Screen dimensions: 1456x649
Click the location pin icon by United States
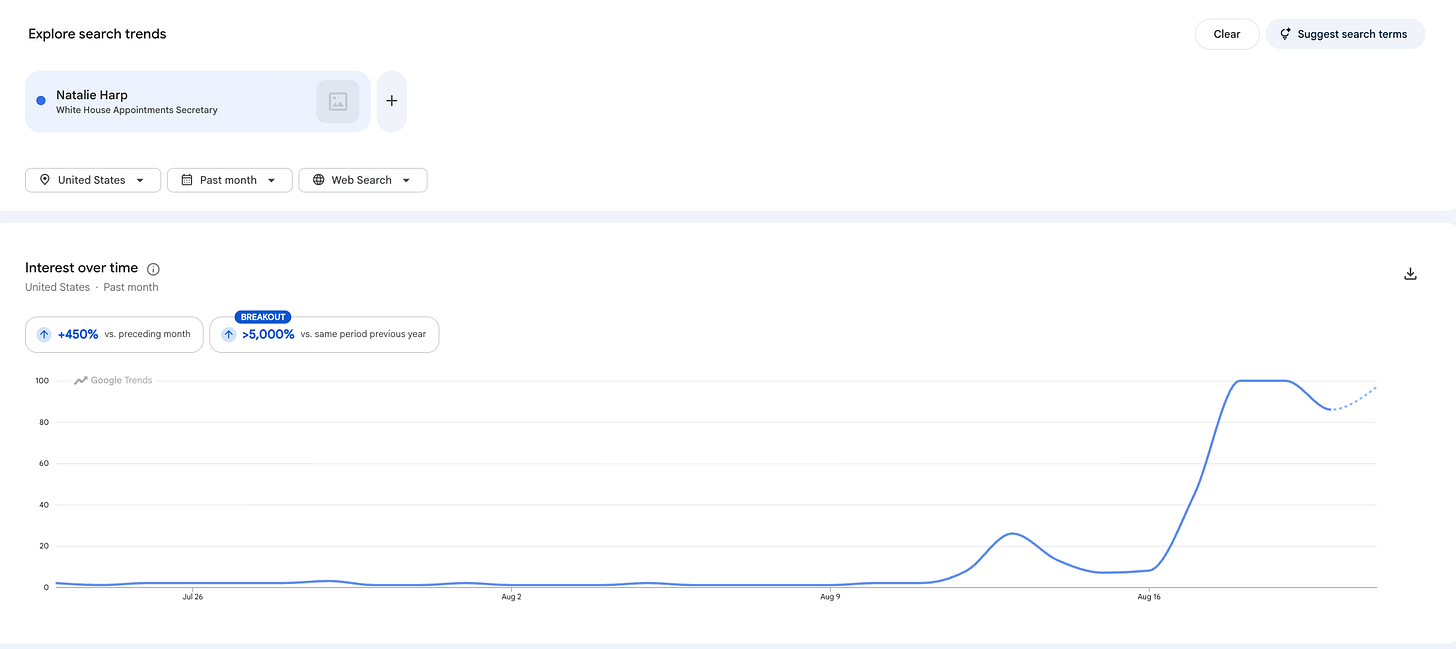pyautogui.click(x=44, y=180)
